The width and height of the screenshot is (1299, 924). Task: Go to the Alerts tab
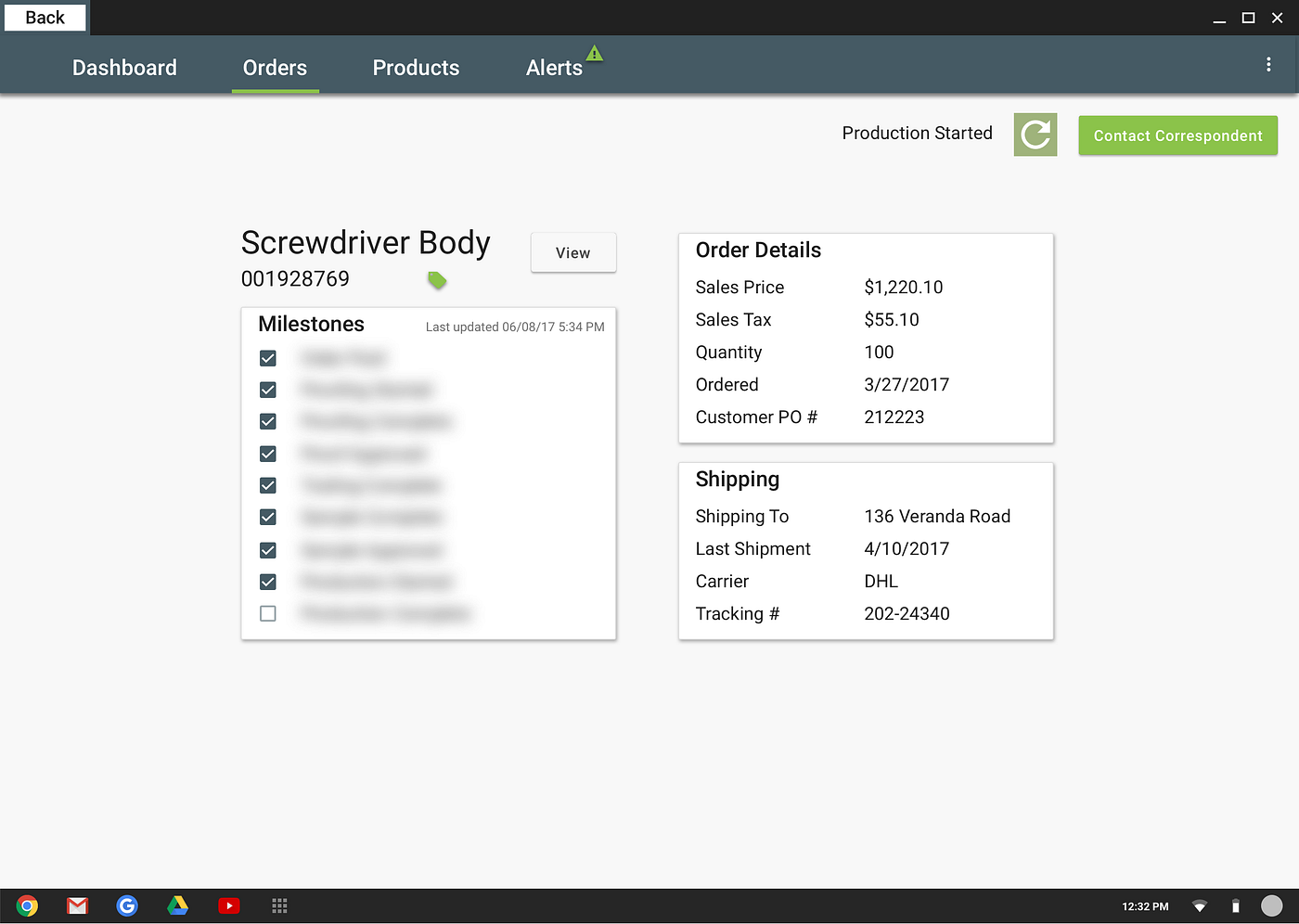[555, 68]
